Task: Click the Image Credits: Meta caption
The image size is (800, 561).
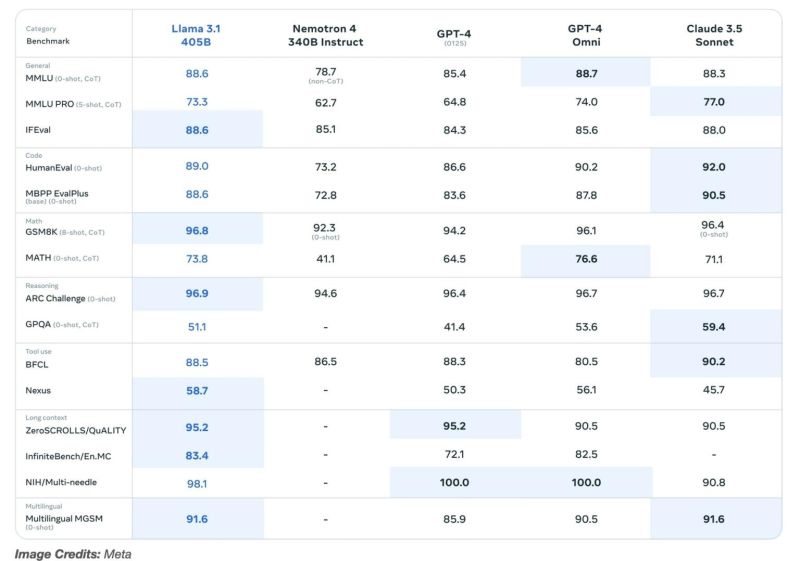Action: 73,553
